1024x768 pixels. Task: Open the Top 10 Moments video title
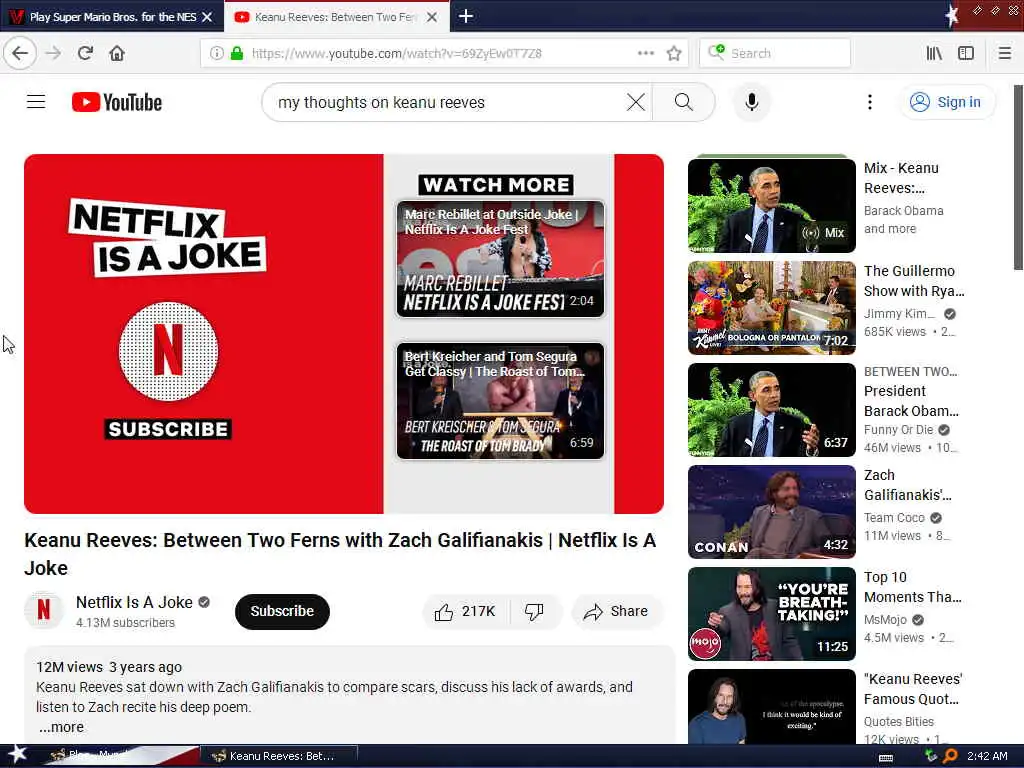912,587
